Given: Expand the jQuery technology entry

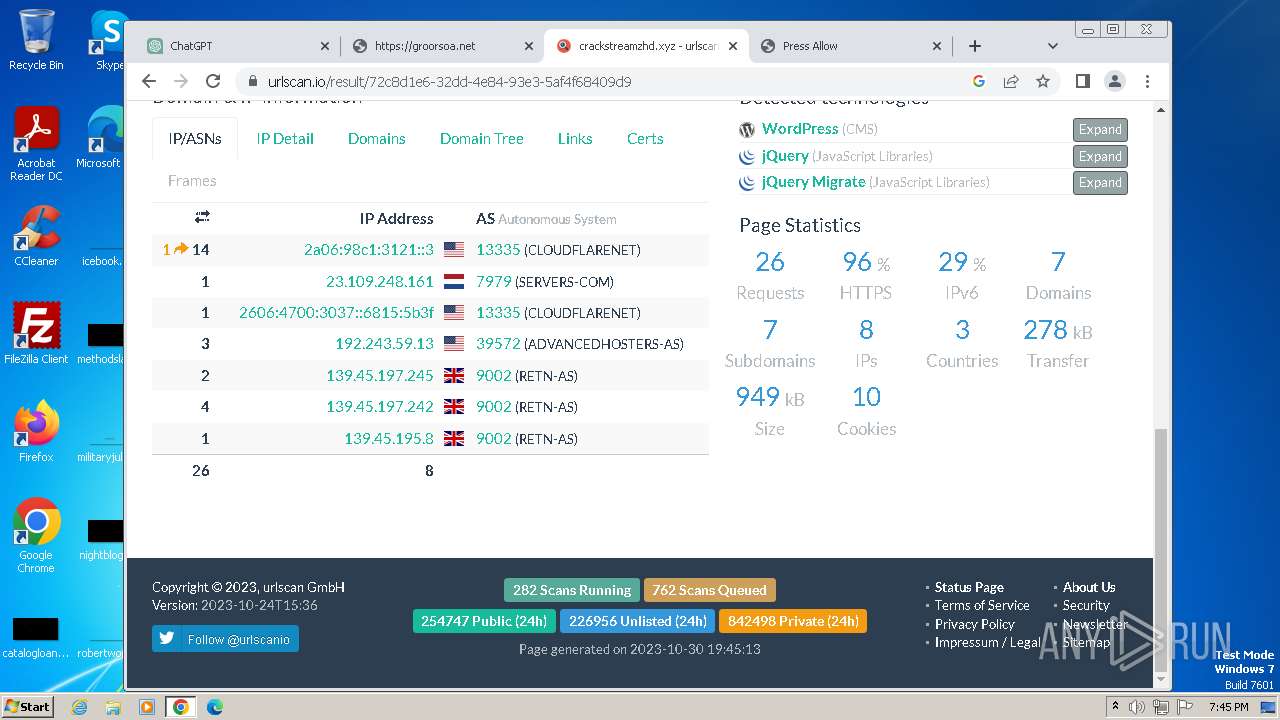Looking at the screenshot, I should pos(1100,156).
